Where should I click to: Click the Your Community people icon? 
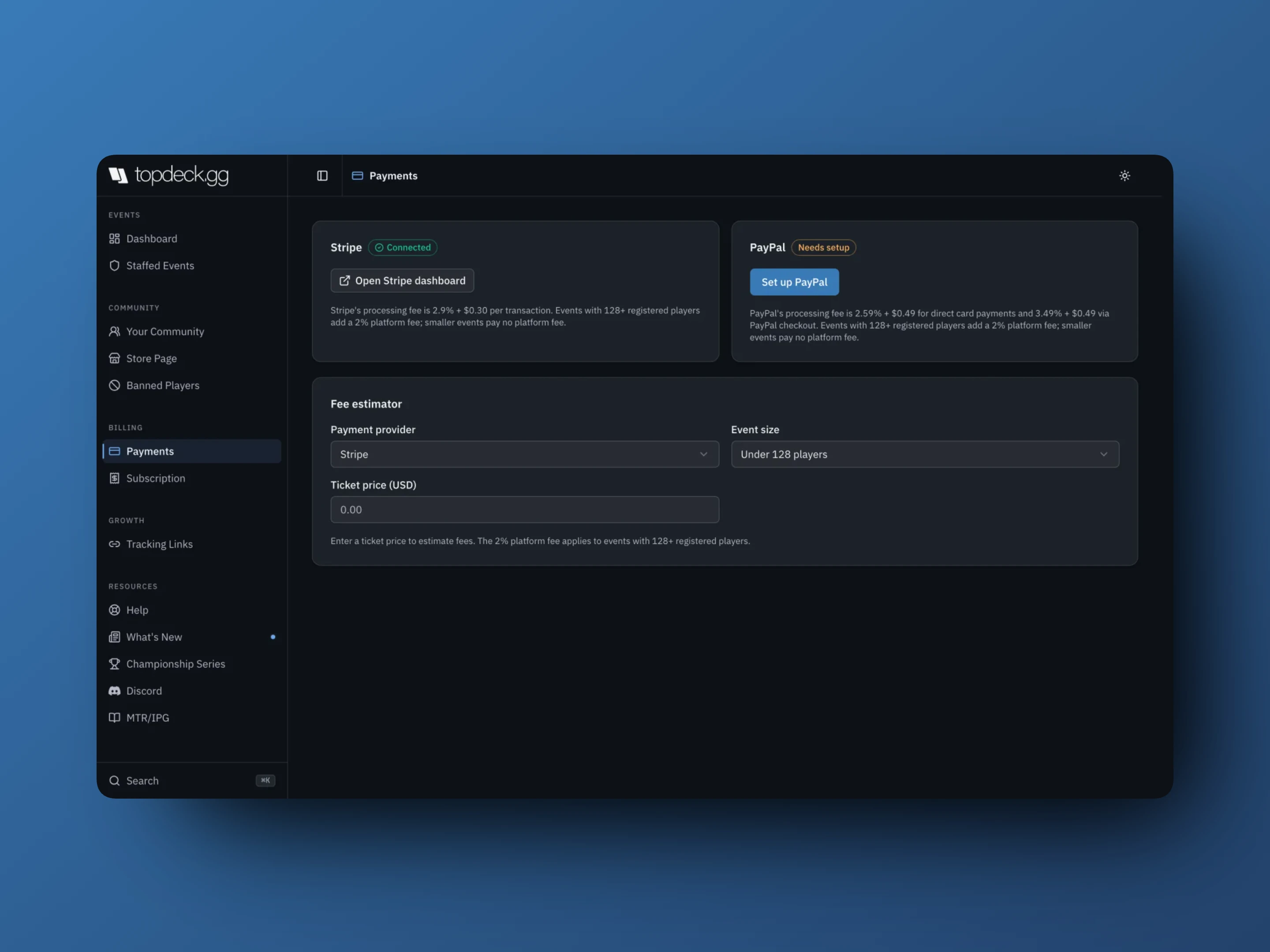pos(114,332)
